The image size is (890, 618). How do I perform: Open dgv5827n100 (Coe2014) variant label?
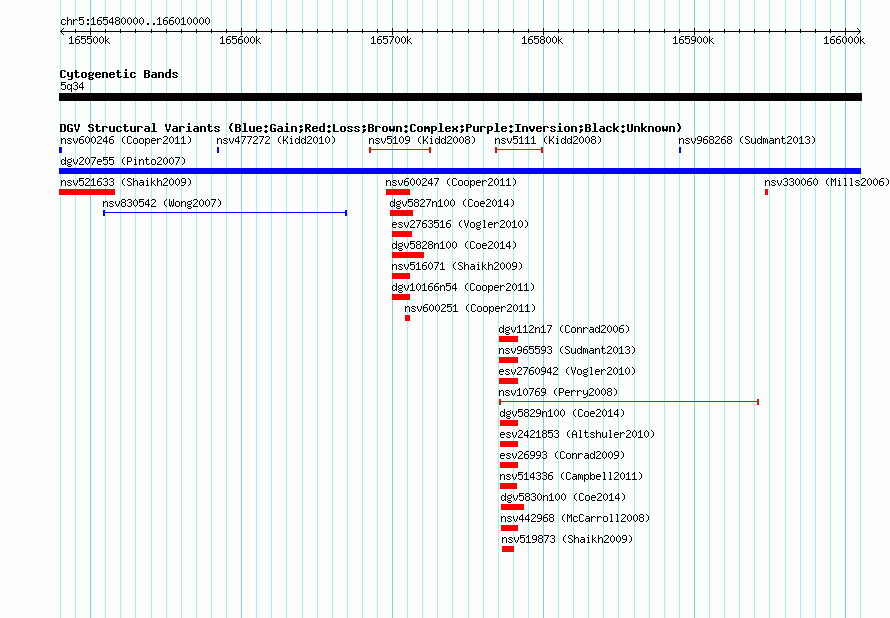[x=452, y=203]
